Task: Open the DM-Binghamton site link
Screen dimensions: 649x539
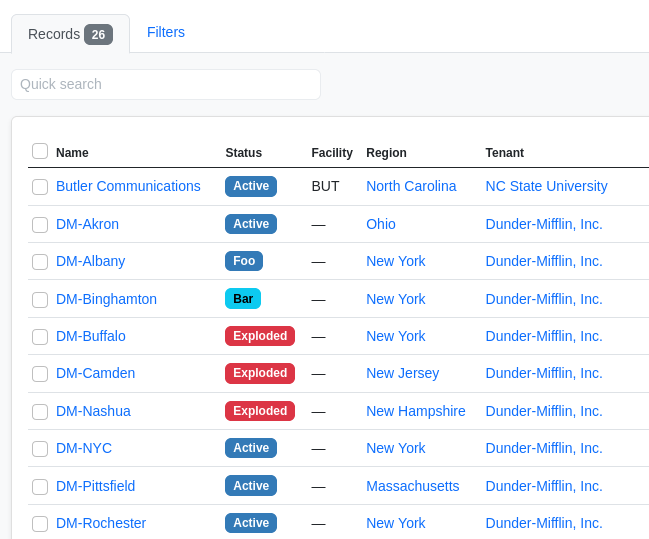Action: (106, 299)
